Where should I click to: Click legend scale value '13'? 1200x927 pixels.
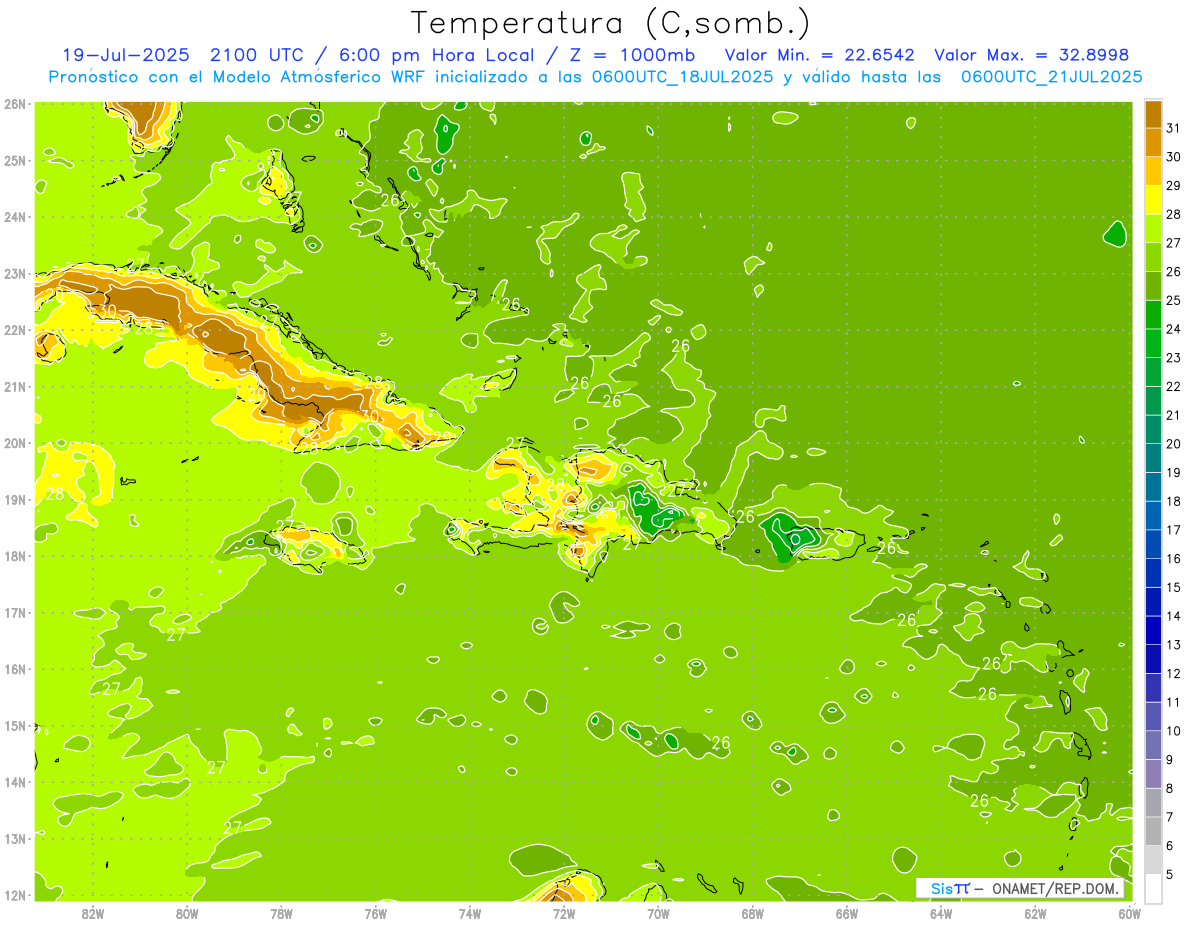1173,645
